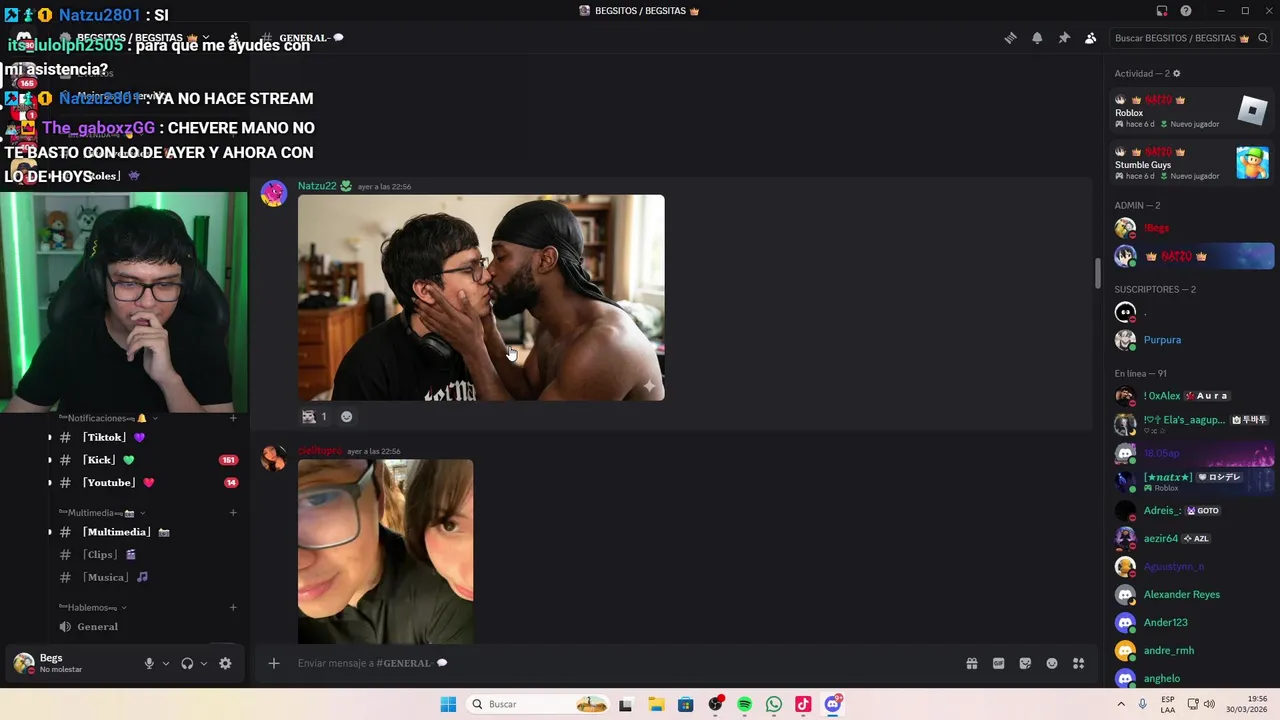This screenshot has width=1280, height=720.
Task: Show hidden system tray icons
Action: (x=1119, y=705)
